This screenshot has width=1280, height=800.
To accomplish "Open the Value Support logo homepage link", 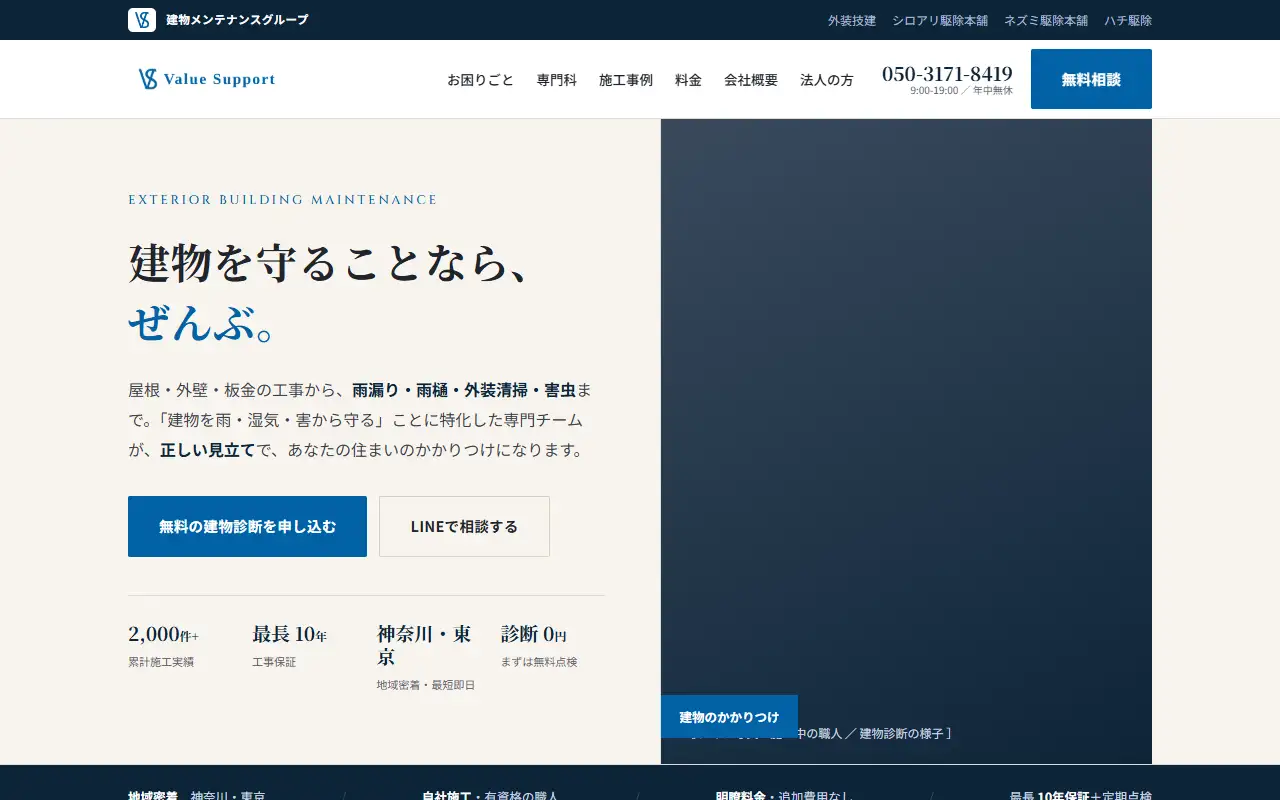I will tap(207, 79).
